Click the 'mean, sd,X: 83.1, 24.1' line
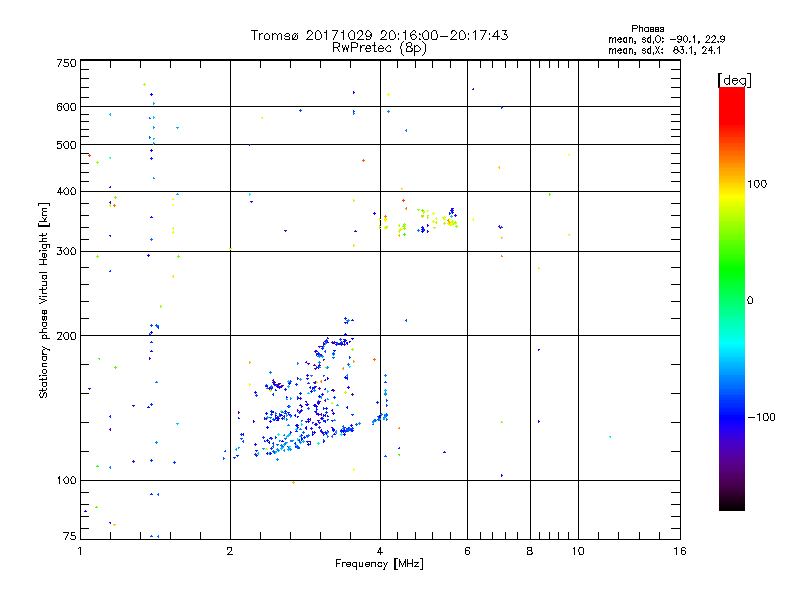The width and height of the screenshot is (800, 600). coord(664,50)
